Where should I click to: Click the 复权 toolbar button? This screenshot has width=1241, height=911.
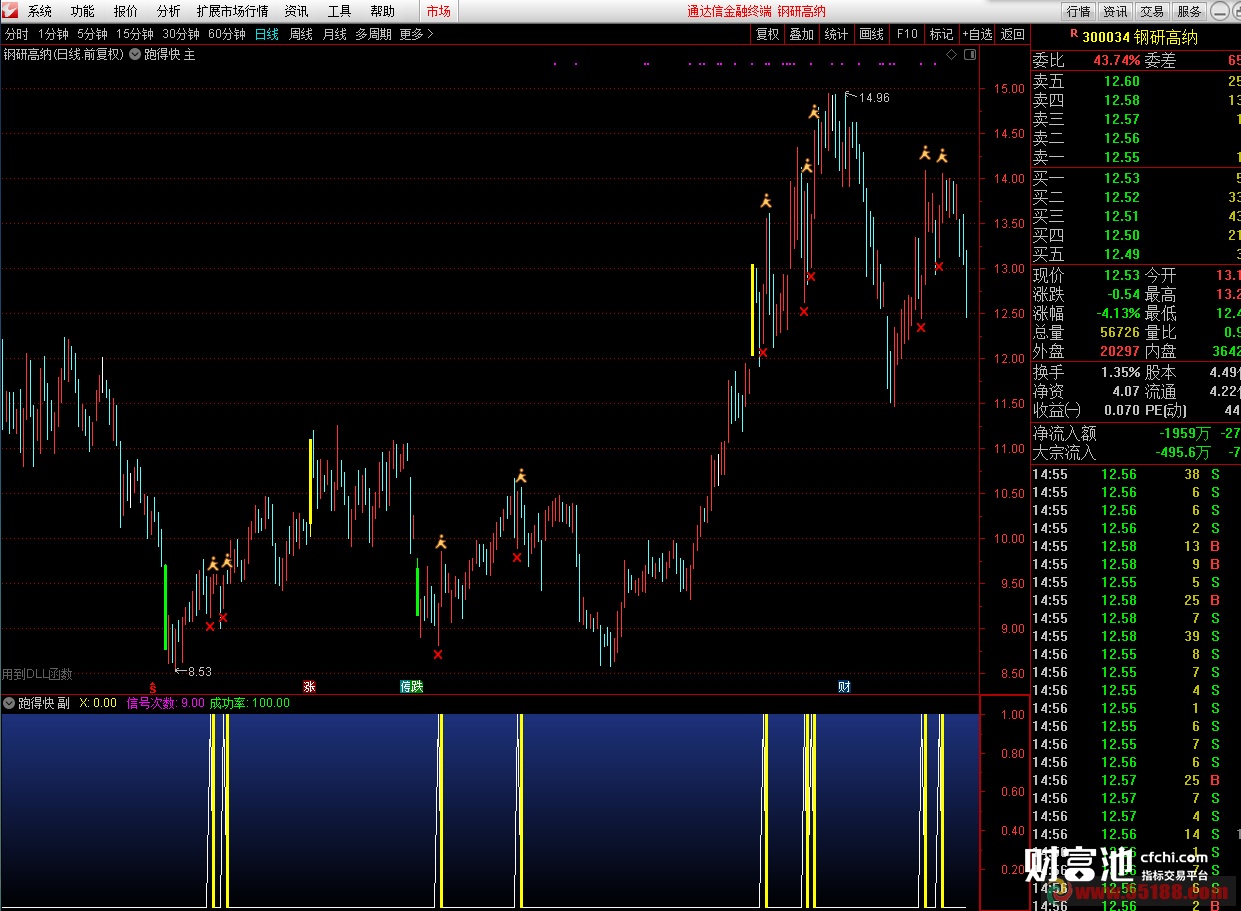click(767, 34)
